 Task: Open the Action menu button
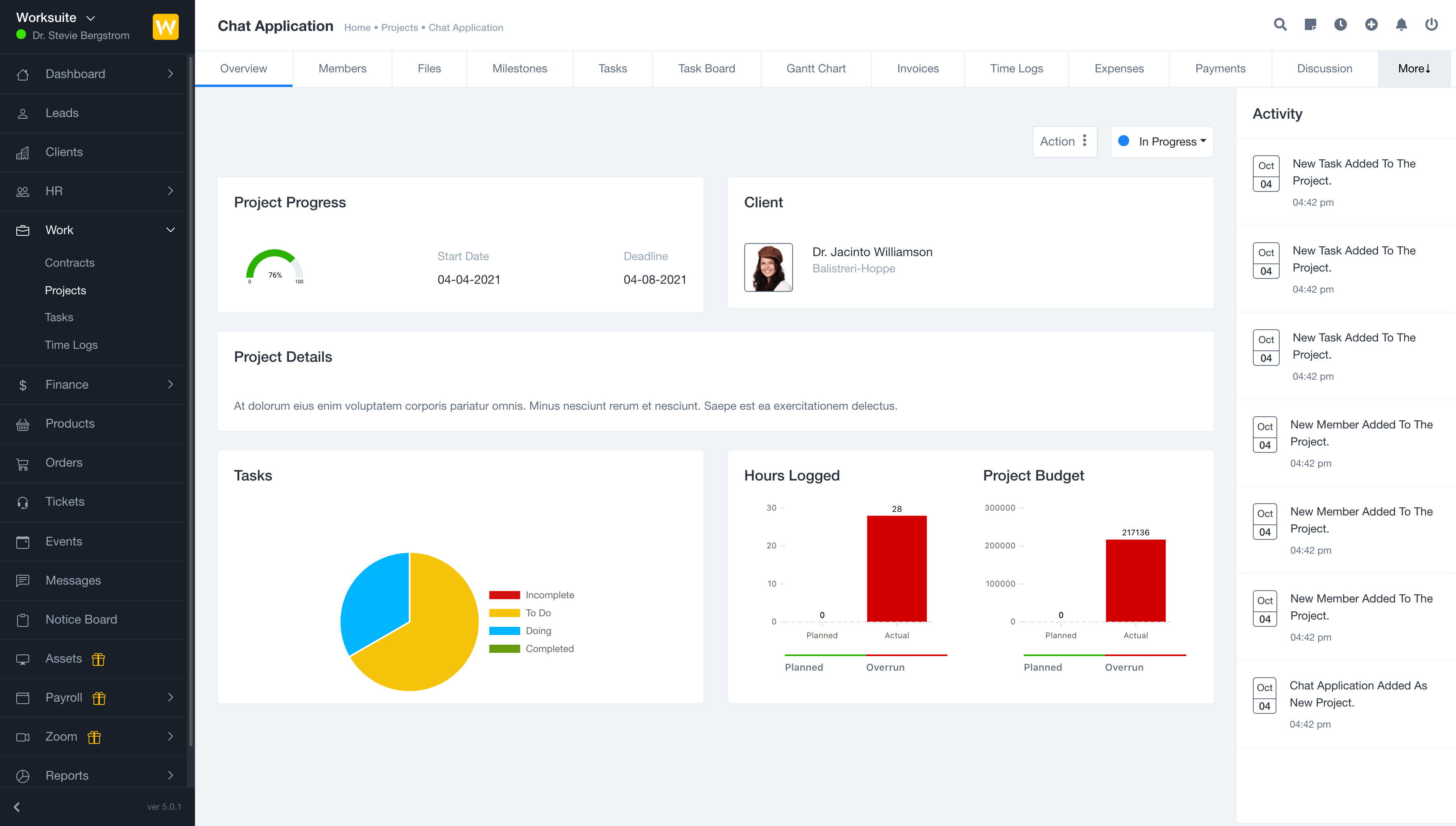[1065, 141]
